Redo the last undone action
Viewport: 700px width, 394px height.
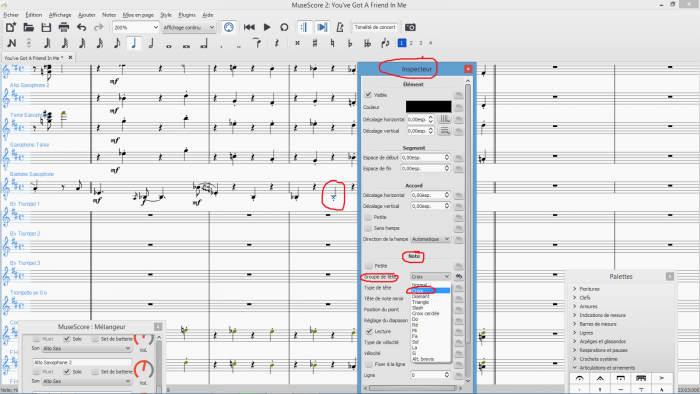pyautogui.click(x=99, y=27)
